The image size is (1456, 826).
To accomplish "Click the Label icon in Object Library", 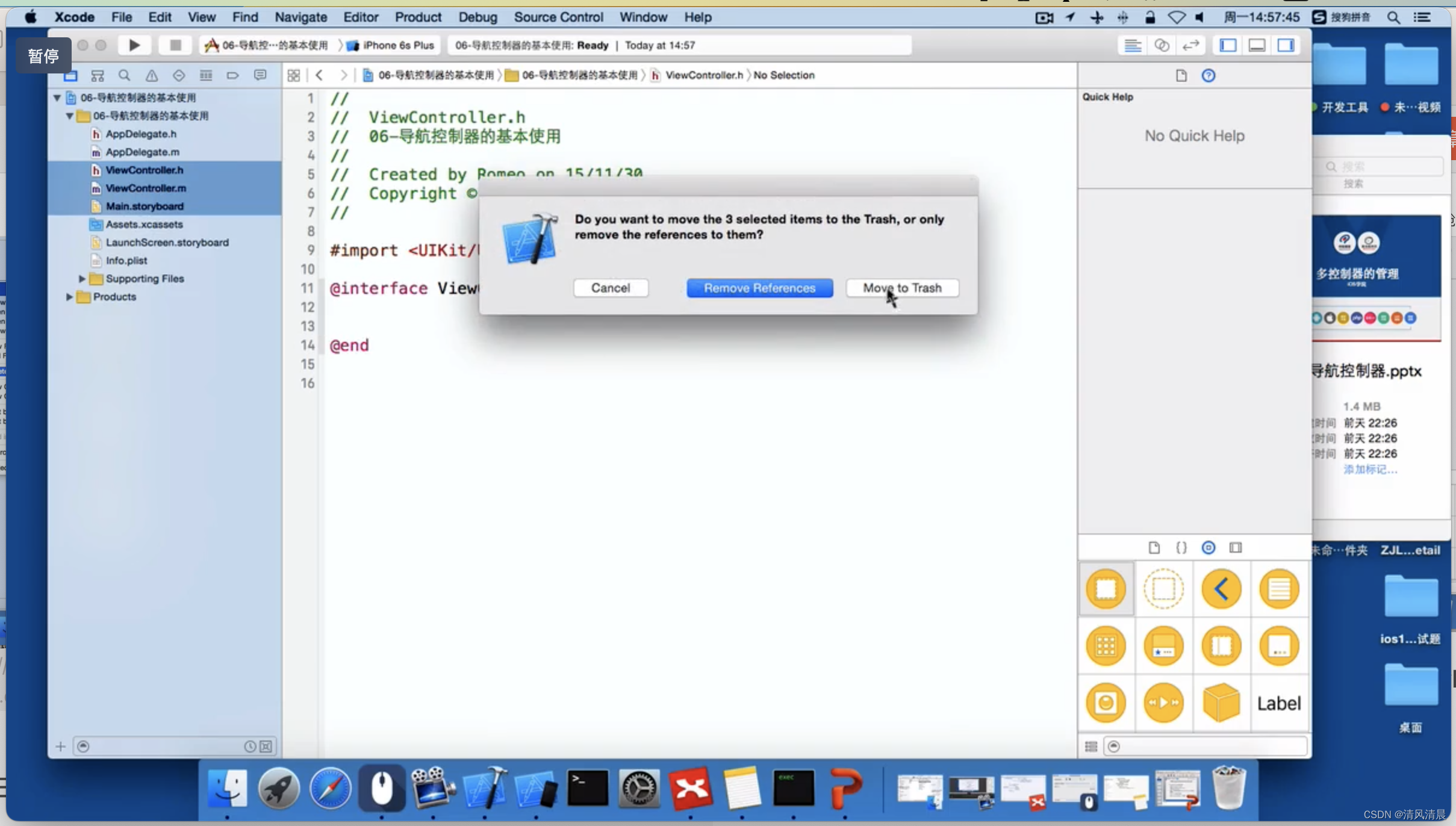I will tap(1279, 702).
